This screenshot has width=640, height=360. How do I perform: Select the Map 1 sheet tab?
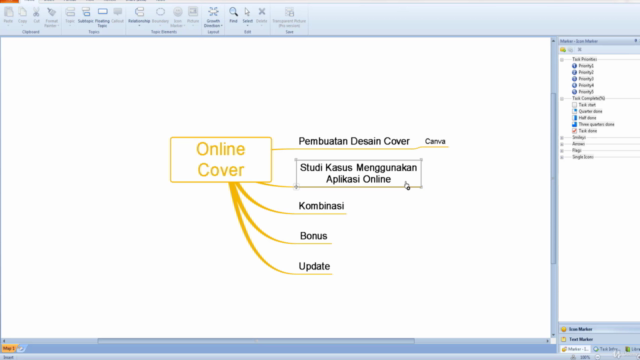pyautogui.click(x=8, y=349)
